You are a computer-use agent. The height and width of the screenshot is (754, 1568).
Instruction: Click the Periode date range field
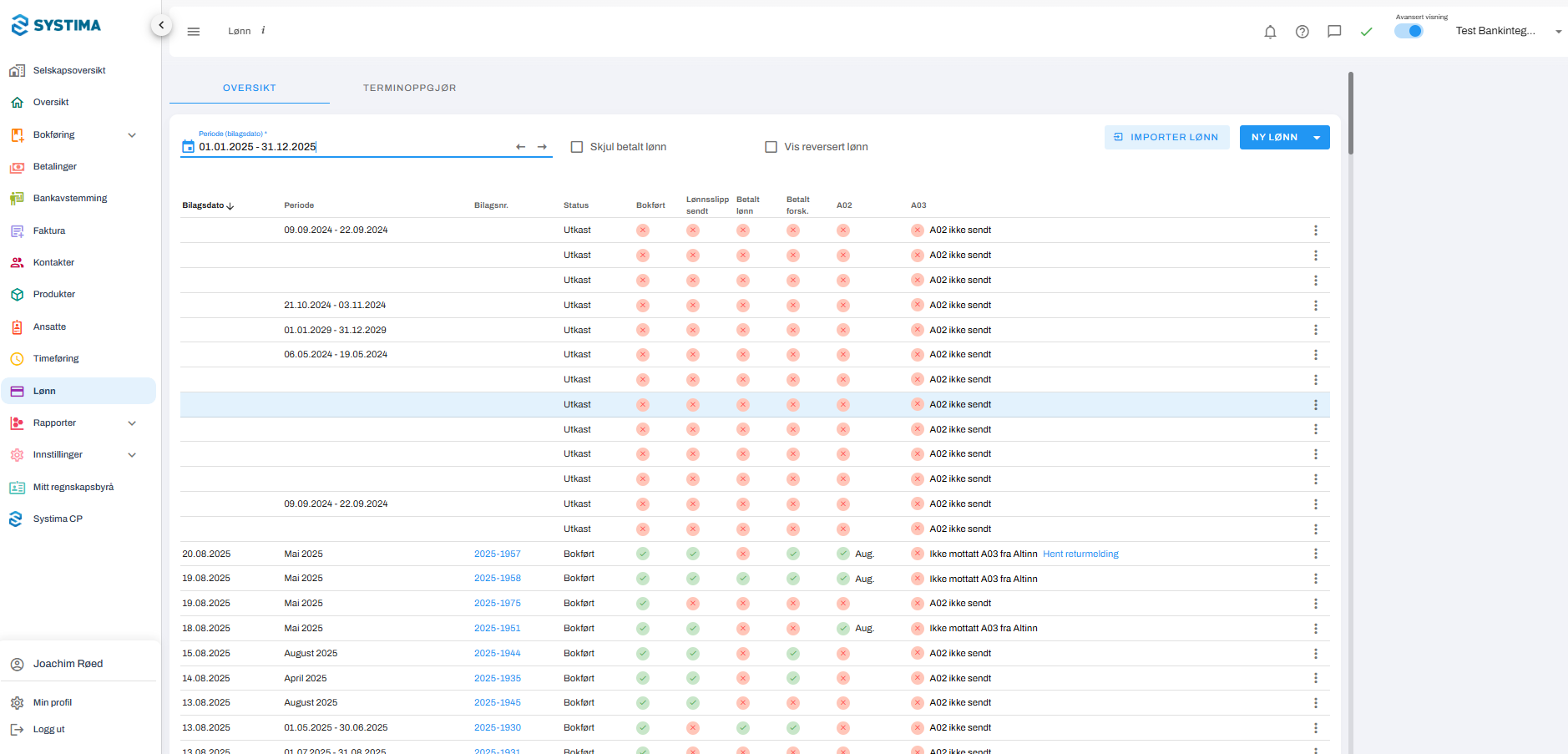point(355,147)
